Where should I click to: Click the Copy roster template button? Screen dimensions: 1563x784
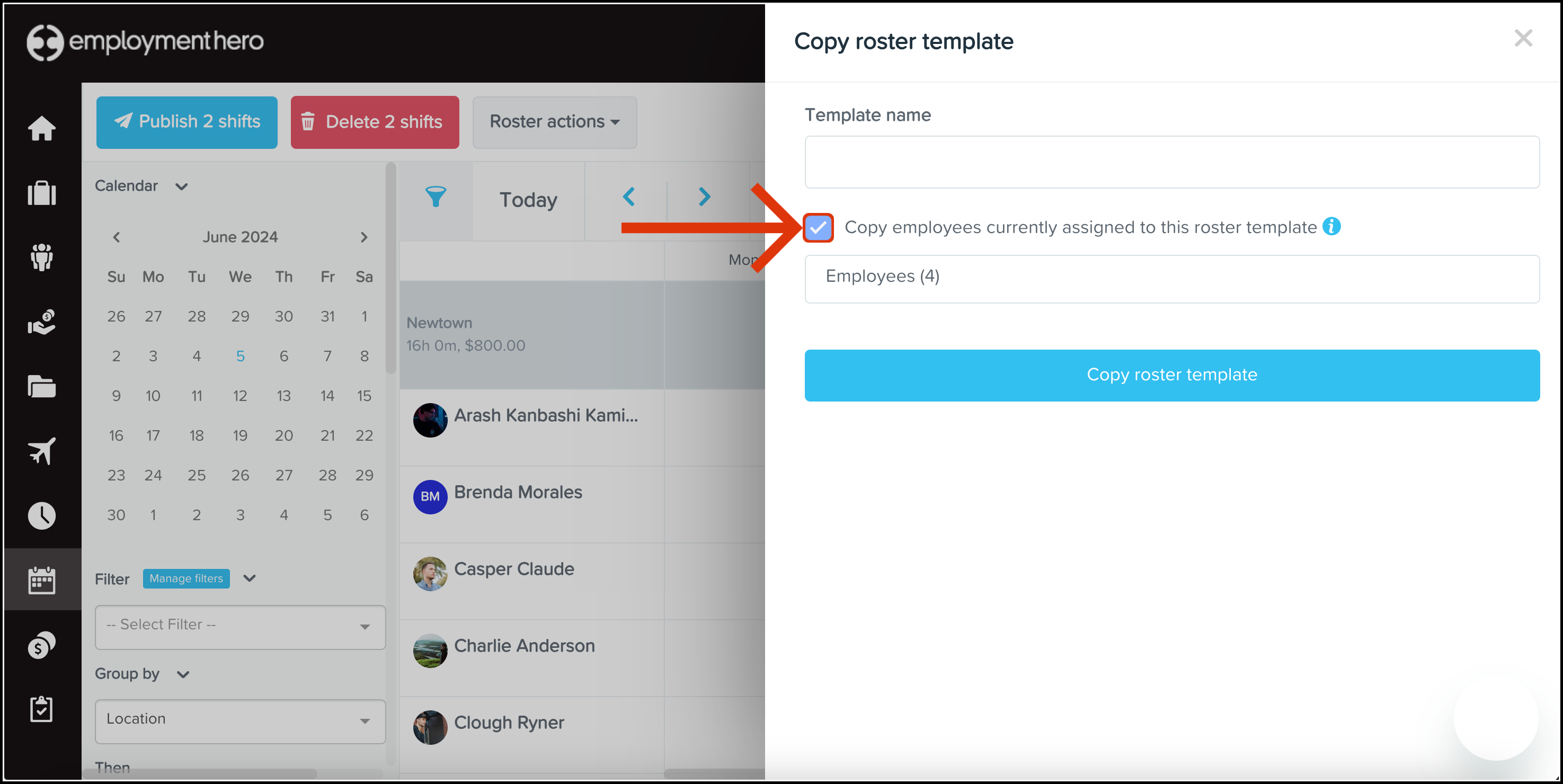(x=1171, y=375)
